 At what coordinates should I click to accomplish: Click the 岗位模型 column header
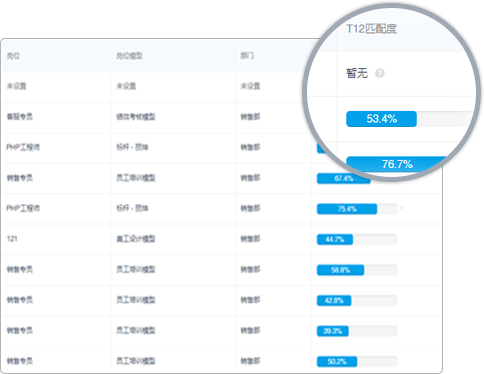pos(129,56)
